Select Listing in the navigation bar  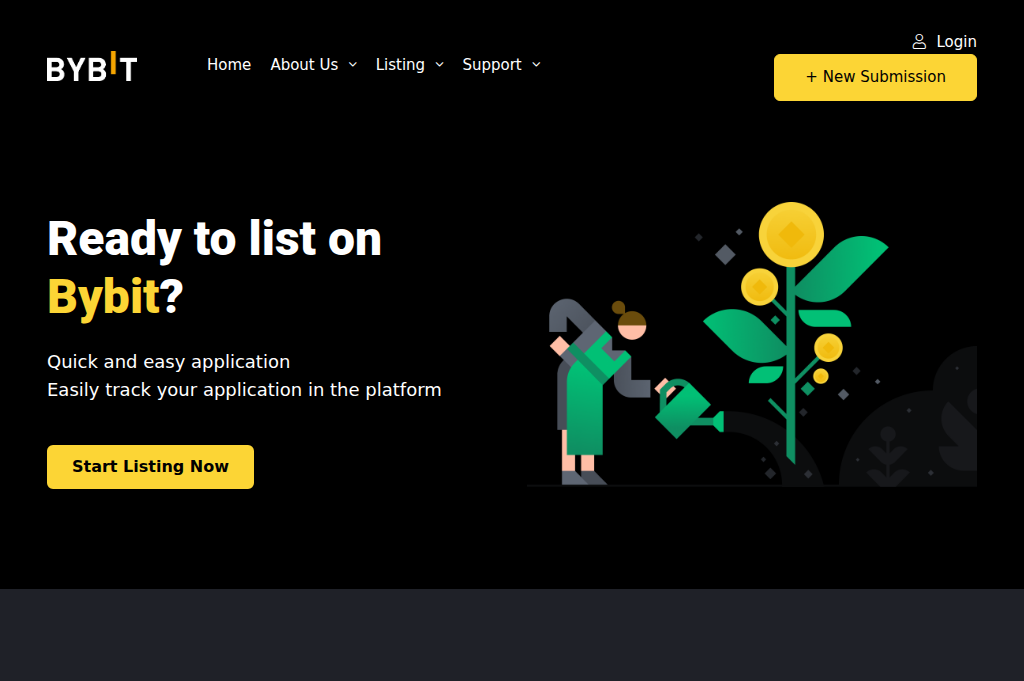coord(400,64)
